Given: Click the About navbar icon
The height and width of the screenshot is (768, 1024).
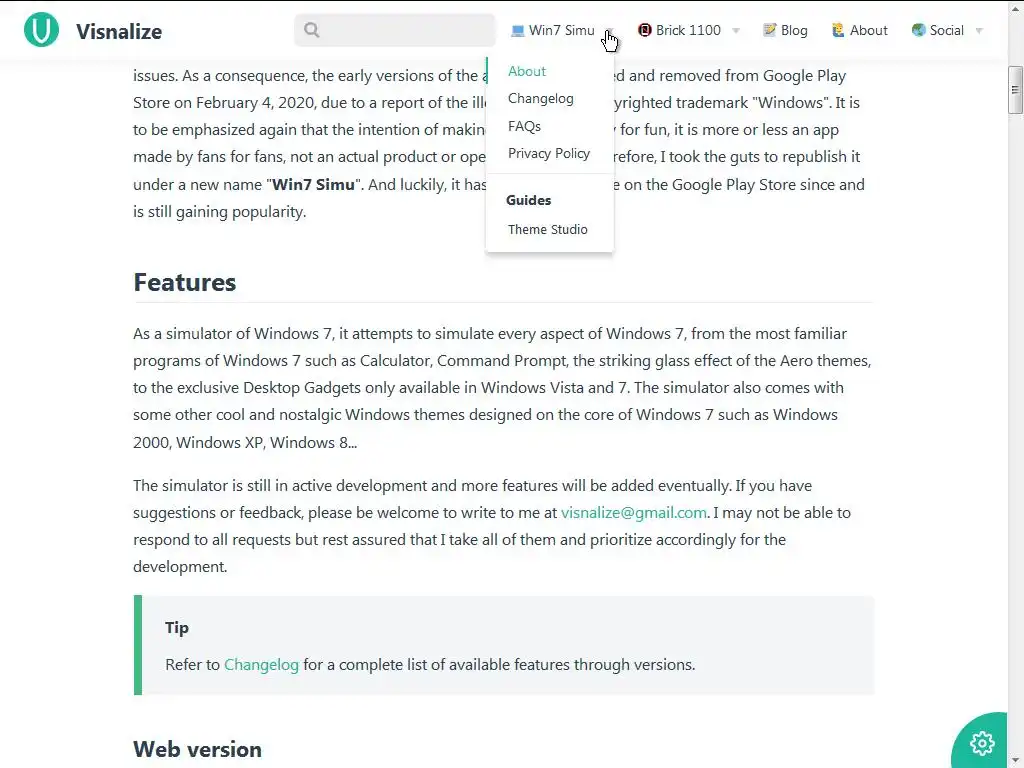Looking at the screenshot, I should 838,30.
